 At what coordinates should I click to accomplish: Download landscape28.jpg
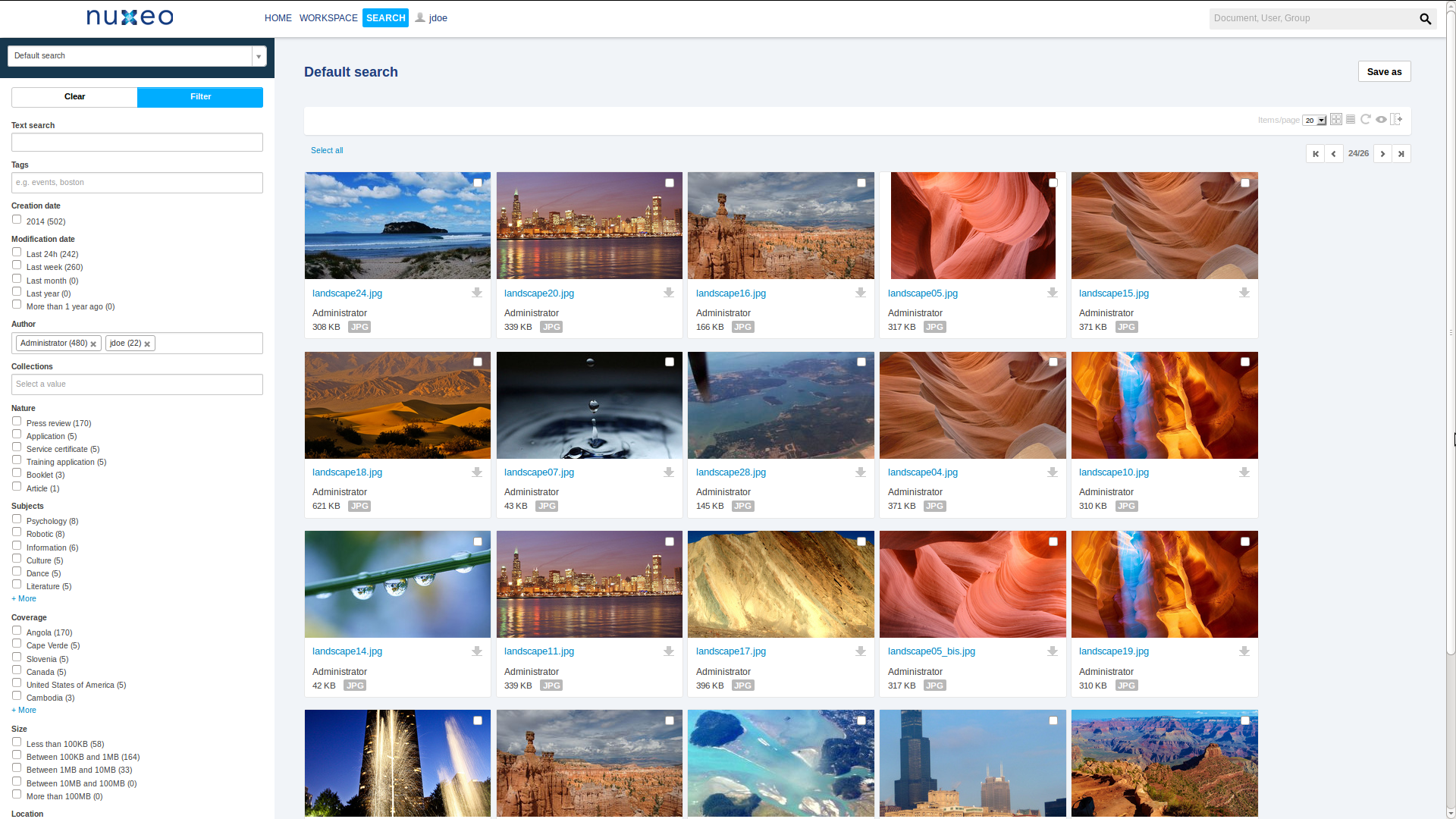[861, 472]
